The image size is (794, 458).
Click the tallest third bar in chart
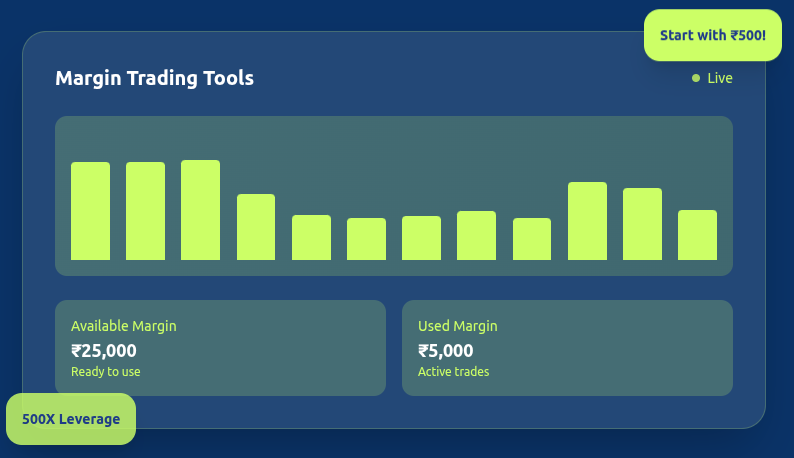tap(200, 210)
